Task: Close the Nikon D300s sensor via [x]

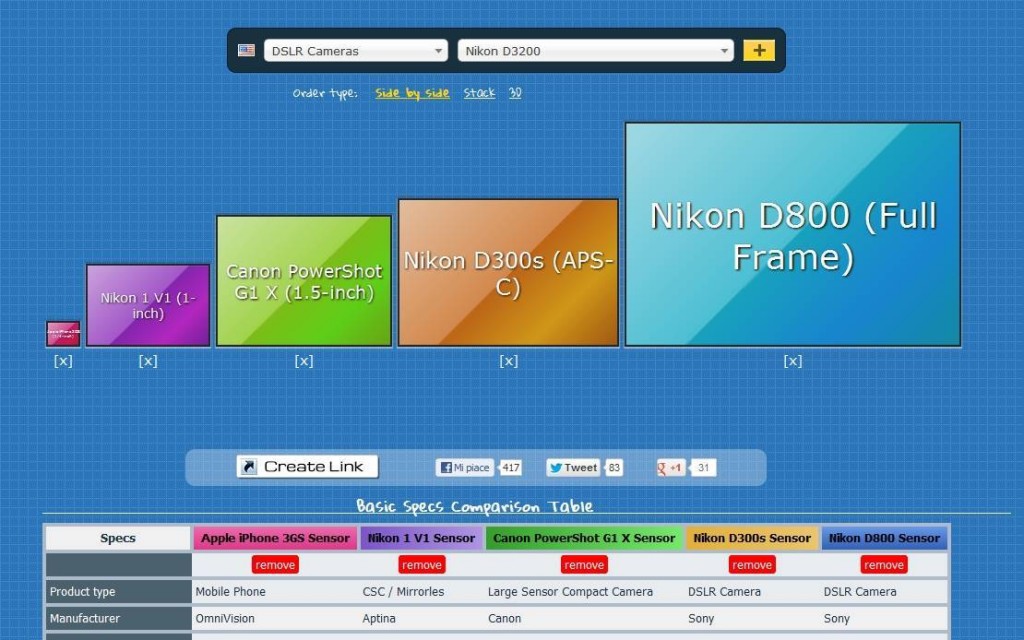Action: click(509, 361)
